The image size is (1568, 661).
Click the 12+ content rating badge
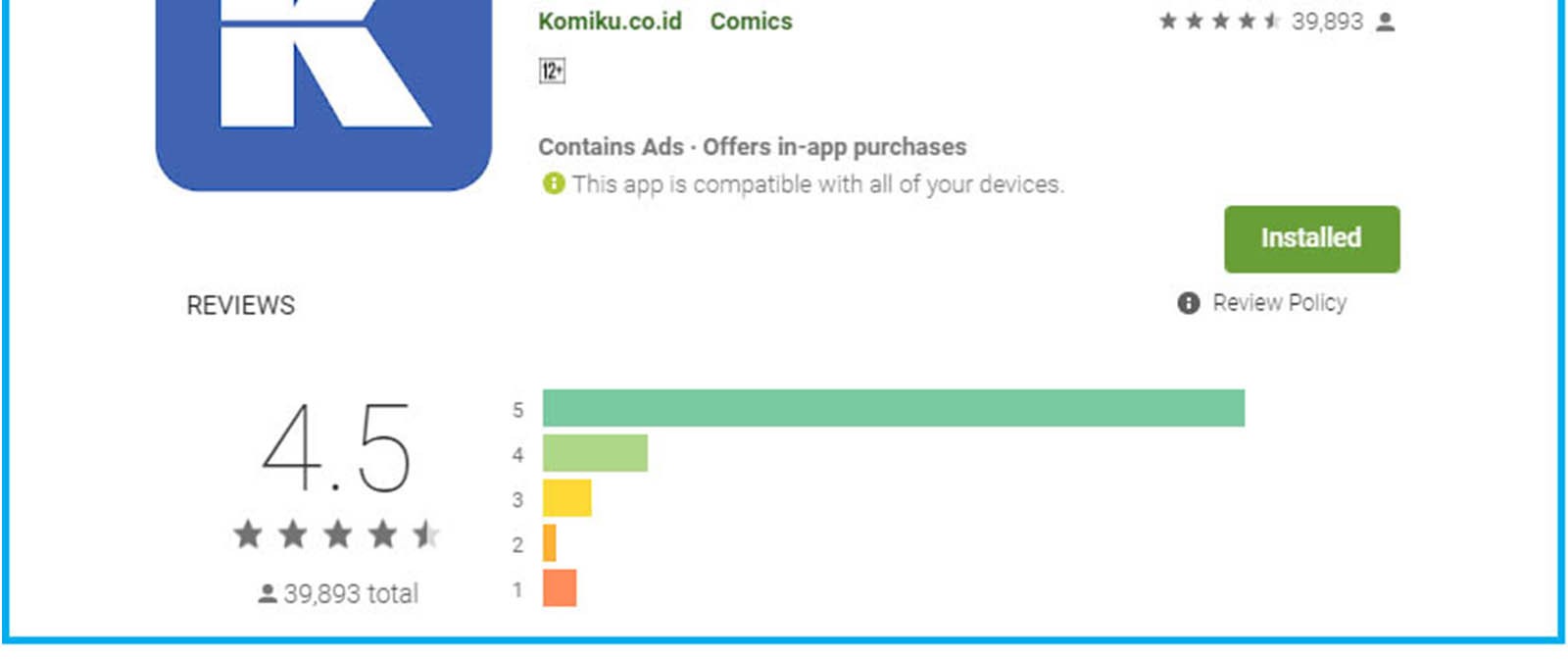(x=552, y=71)
